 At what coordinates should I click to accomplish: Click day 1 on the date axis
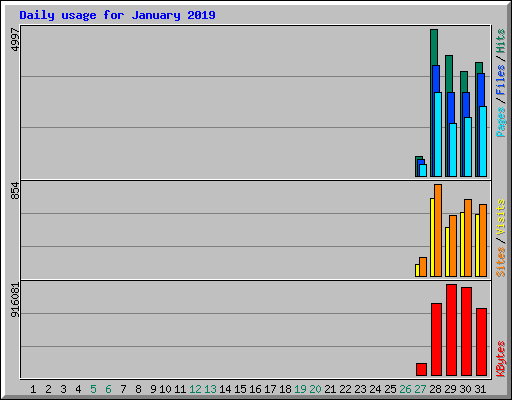(33, 389)
